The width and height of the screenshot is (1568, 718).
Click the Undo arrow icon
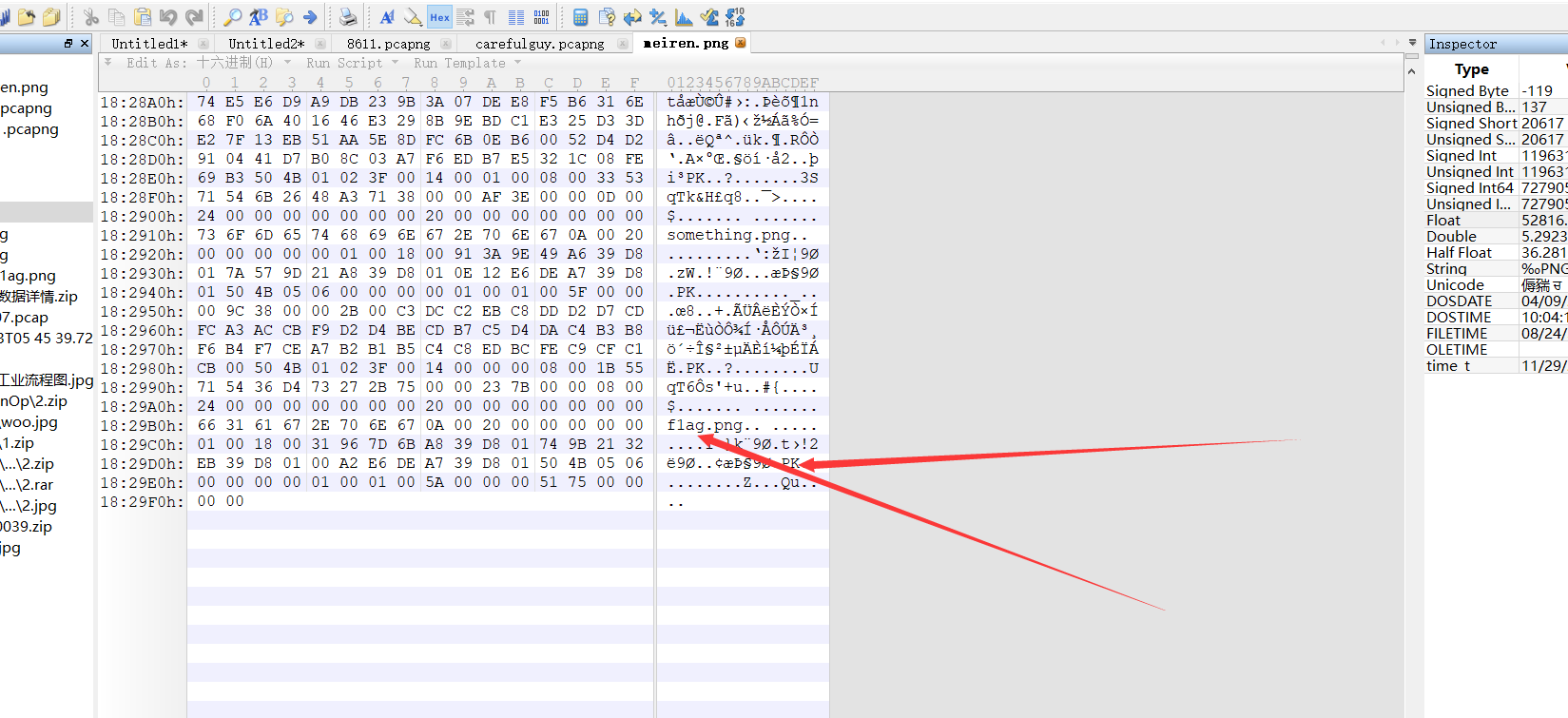click(x=168, y=17)
